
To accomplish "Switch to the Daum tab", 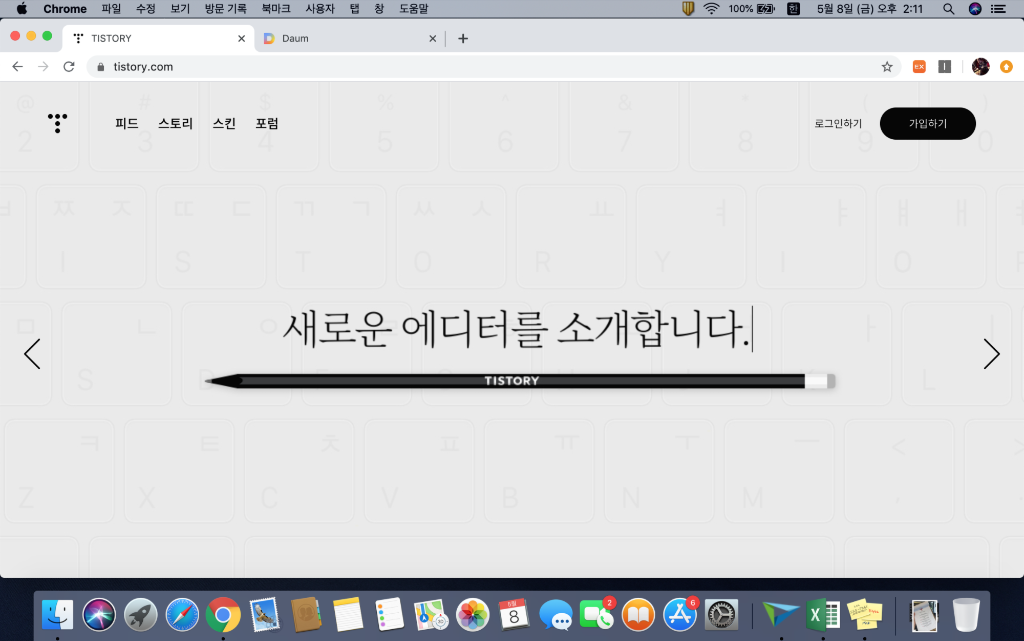I will (x=350, y=39).
